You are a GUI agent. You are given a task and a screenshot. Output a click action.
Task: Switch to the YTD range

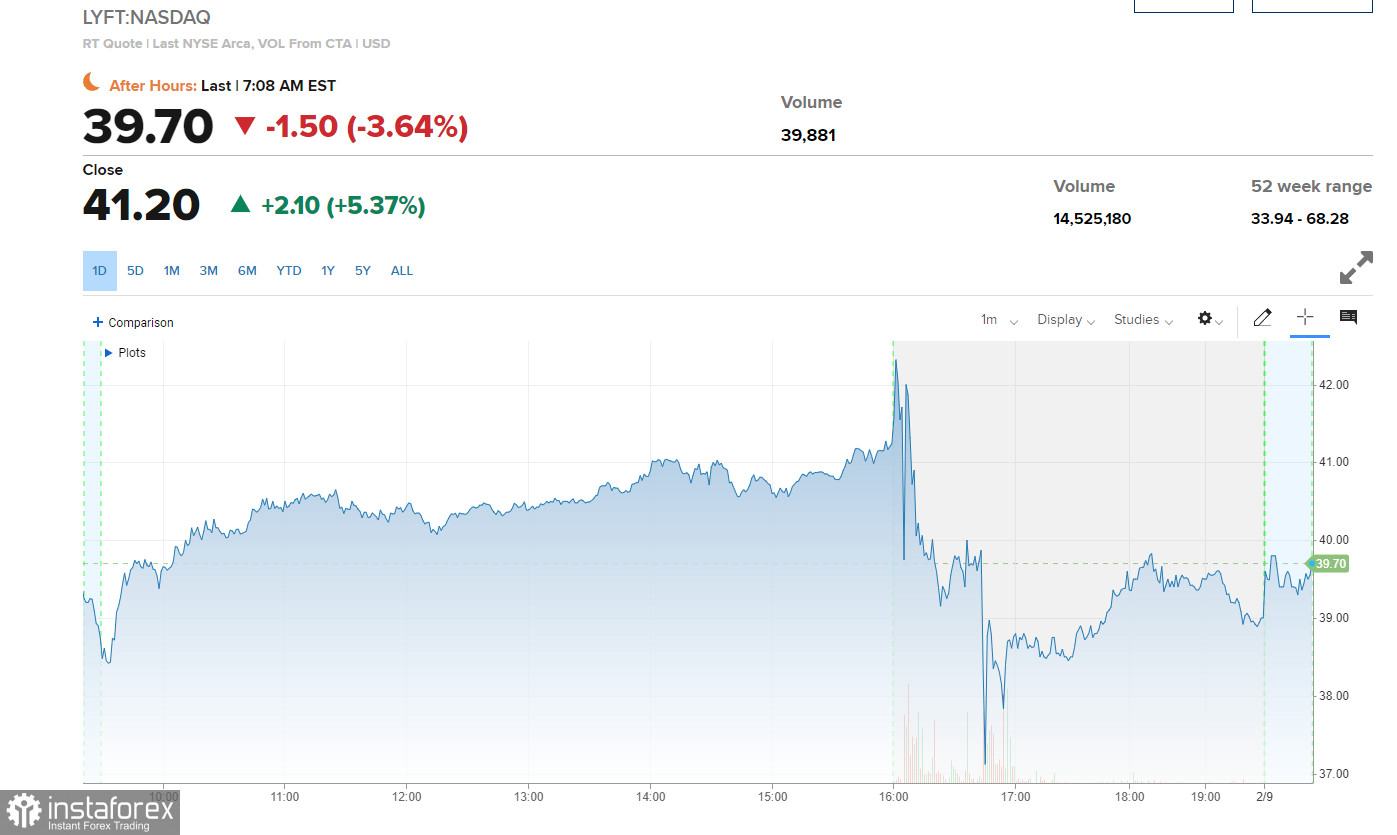point(289,271)
